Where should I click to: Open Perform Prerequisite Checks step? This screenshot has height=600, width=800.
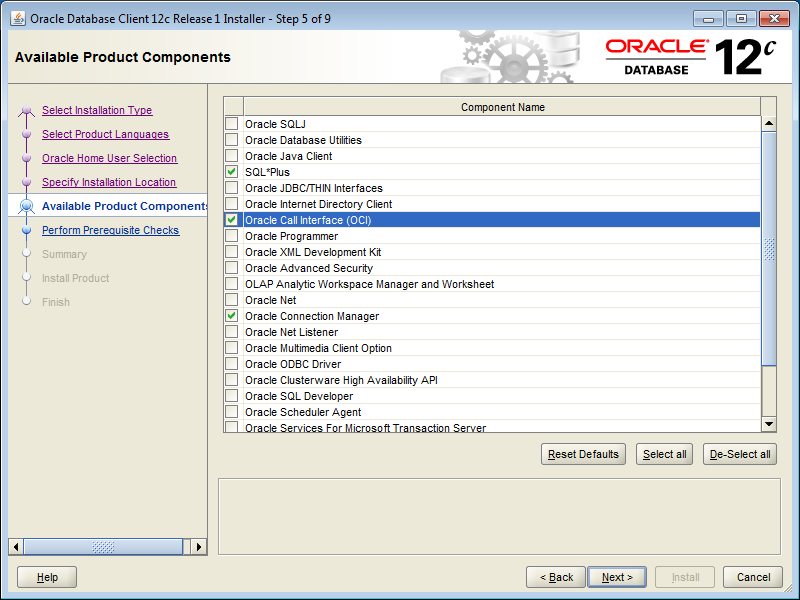click(111, 230)
